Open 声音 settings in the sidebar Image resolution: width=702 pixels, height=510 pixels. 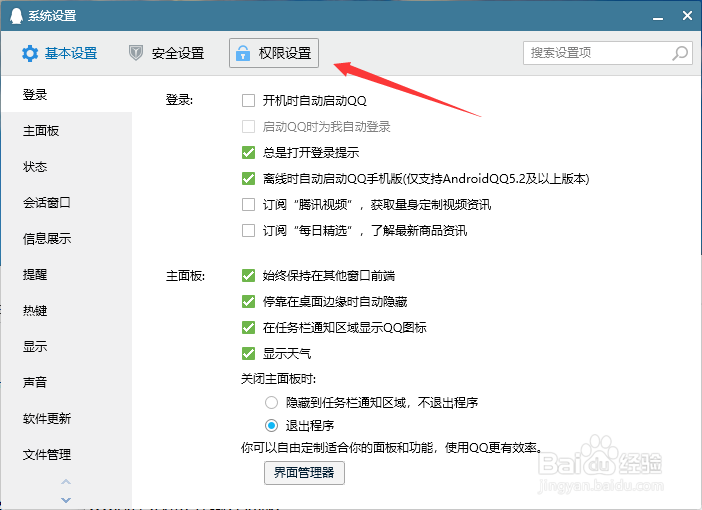tap(67, 382)
